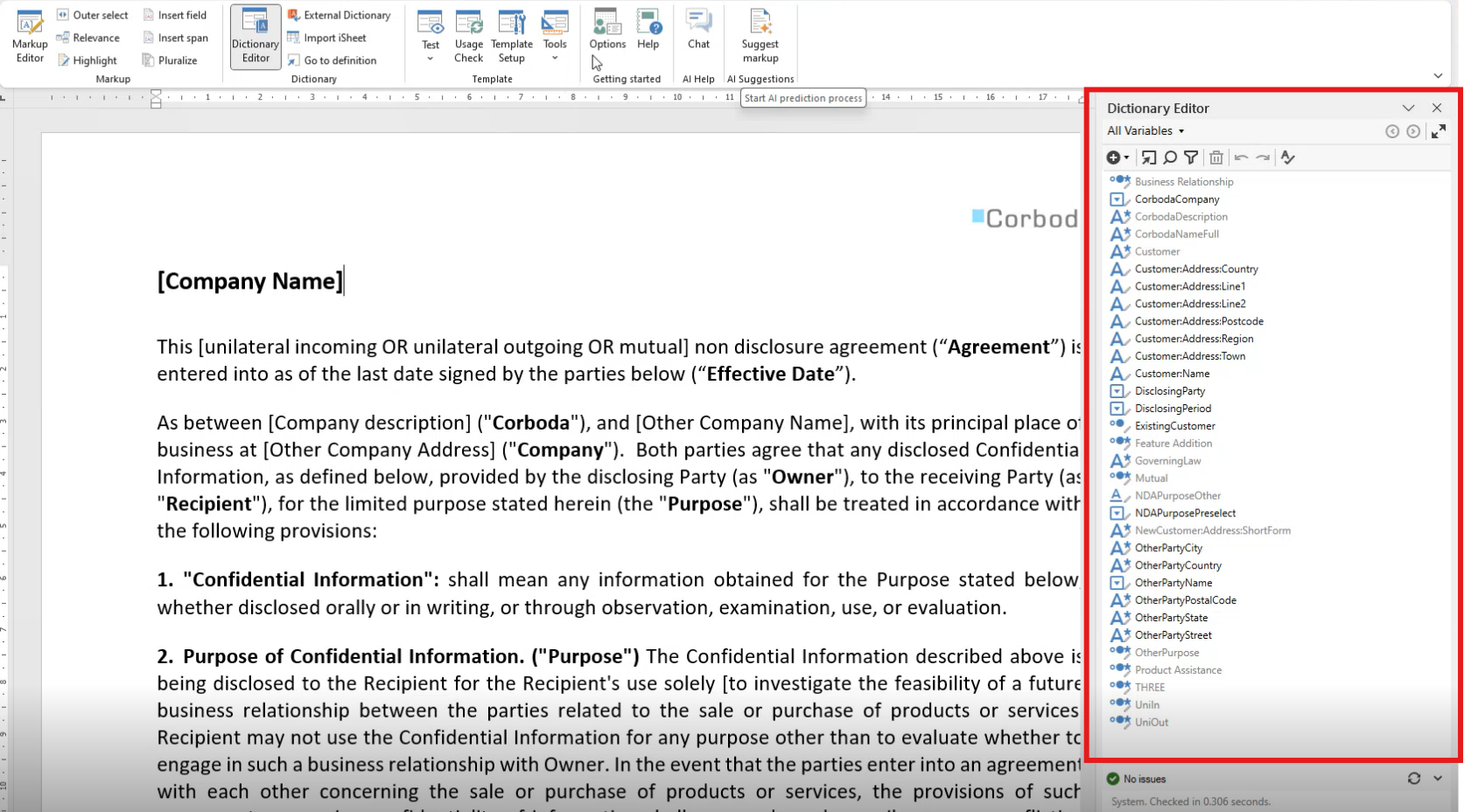Viewport: 1464px width, 812px height.
Task: Open the filter in Dictionary Editor toolbar
Action: pos(1191,157)
